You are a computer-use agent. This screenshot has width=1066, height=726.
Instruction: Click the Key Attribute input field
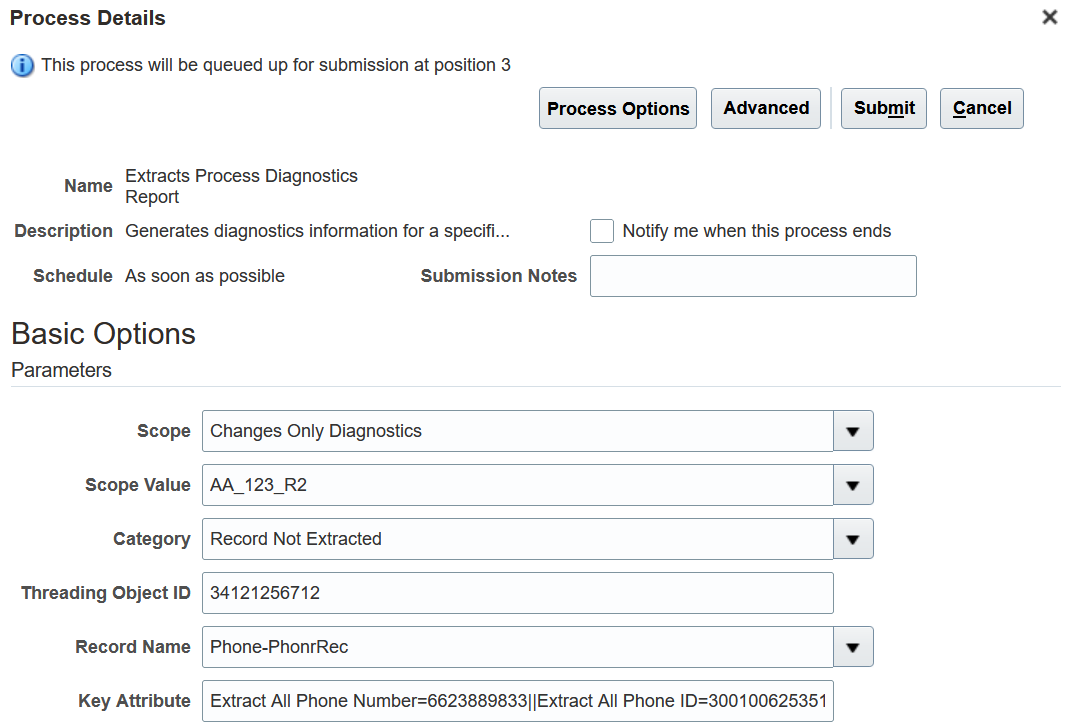tap(517, 701)
